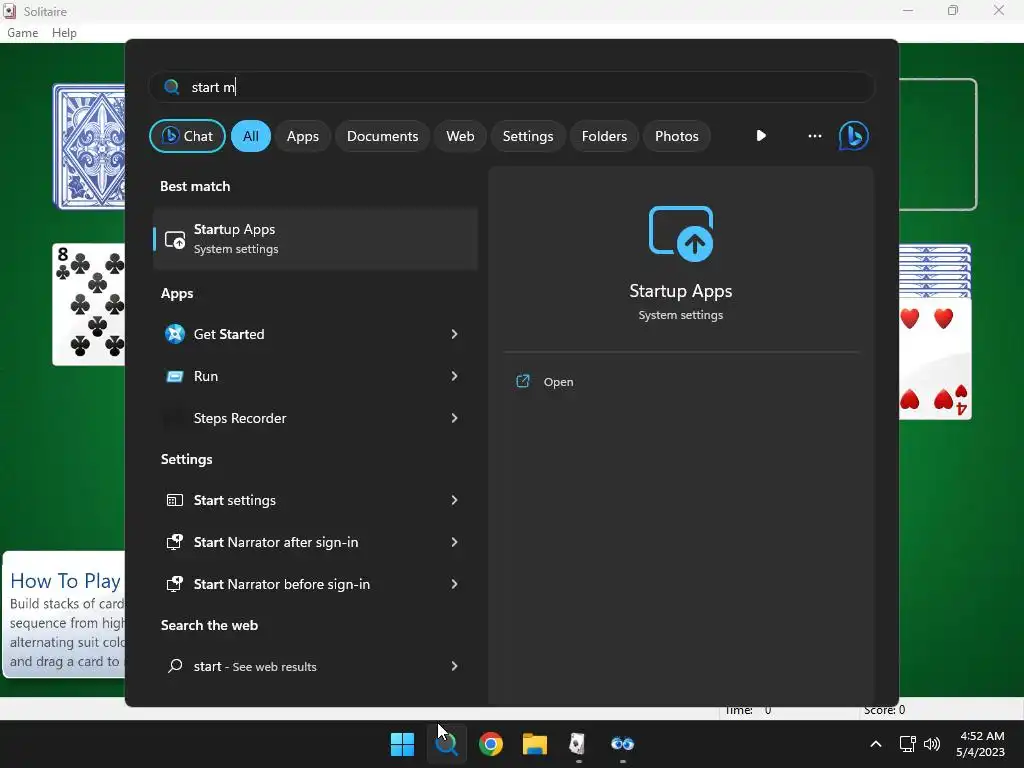Click the Solitaire title bar app icon
Screen dimensions: 1024x768
(10, 11)
